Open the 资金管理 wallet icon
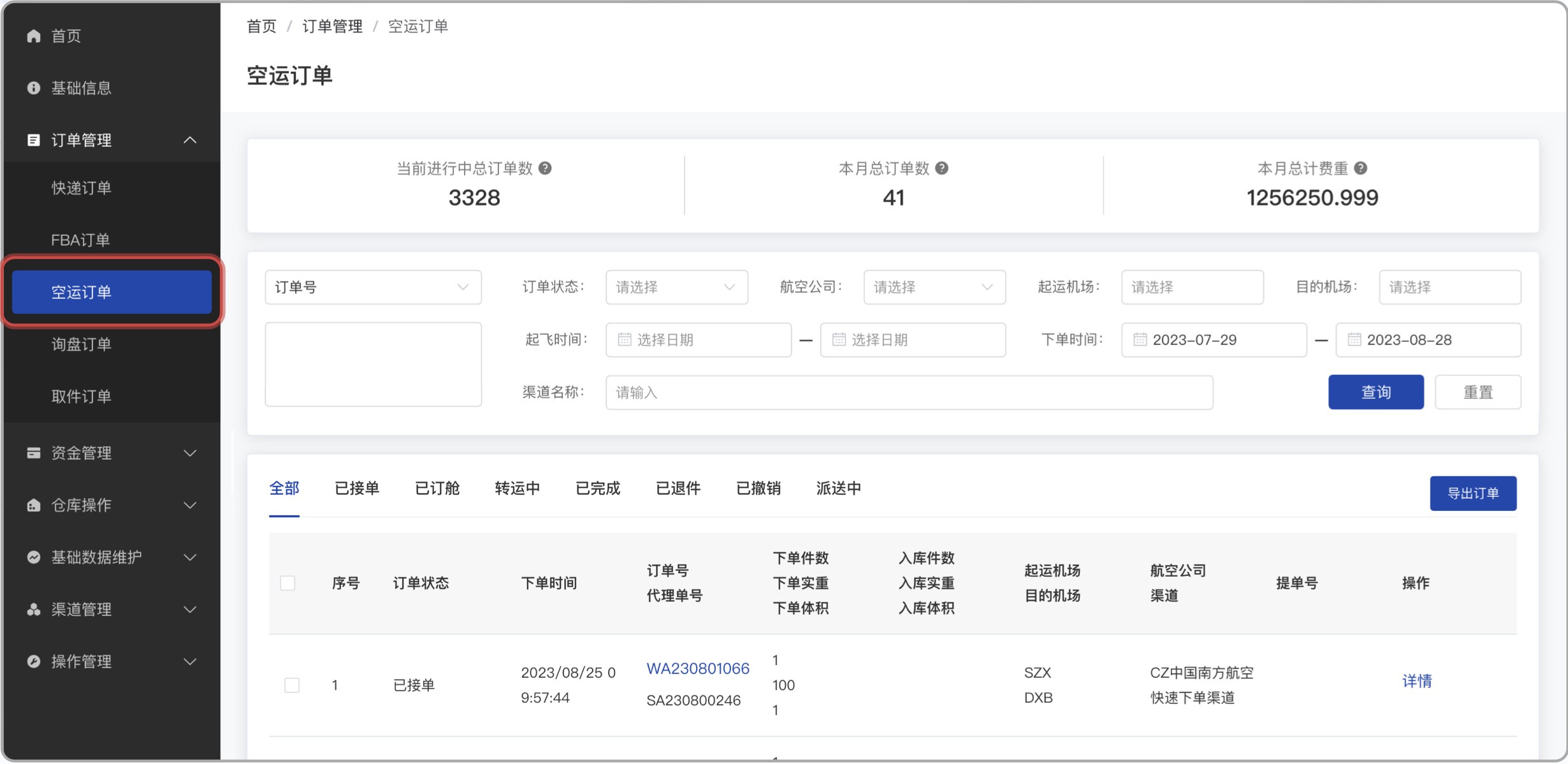This screenshot has height=764, width=1568. (x=34, y=453)
